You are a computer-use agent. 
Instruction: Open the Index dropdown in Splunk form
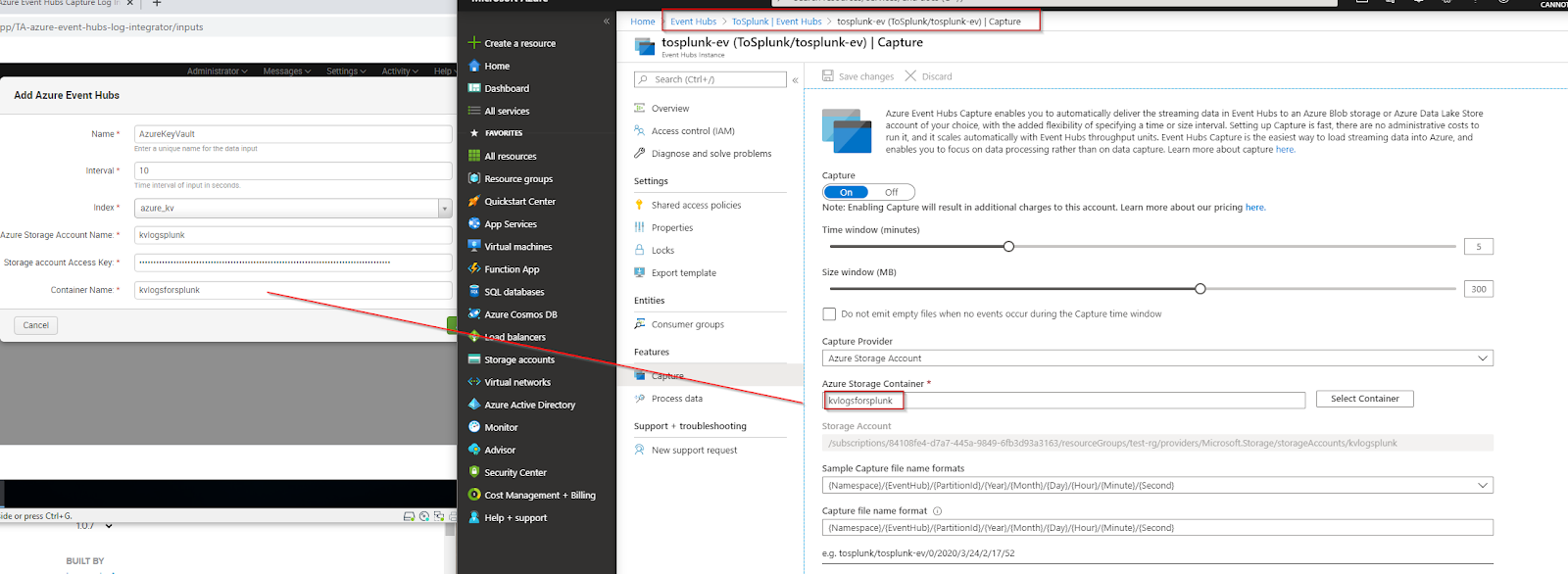pyautogui.click(x=293, y=208)
